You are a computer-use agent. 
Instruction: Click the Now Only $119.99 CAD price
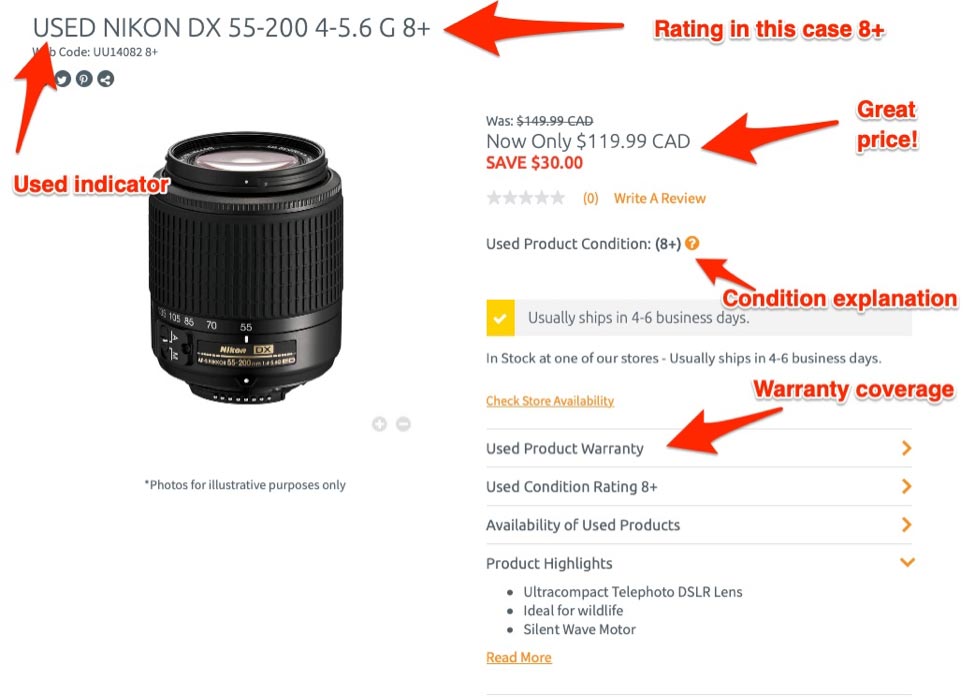(x=588, y=141)
